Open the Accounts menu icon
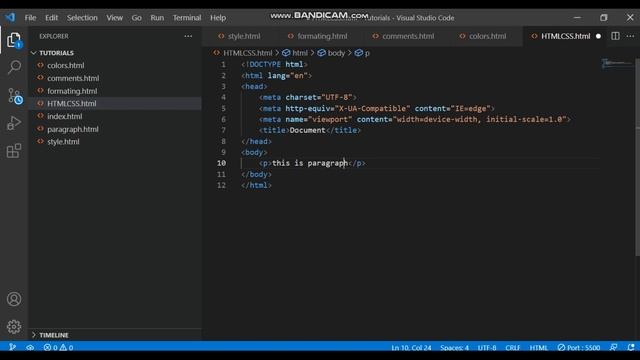This screenshot has width=640, height=360. [14, 299]
